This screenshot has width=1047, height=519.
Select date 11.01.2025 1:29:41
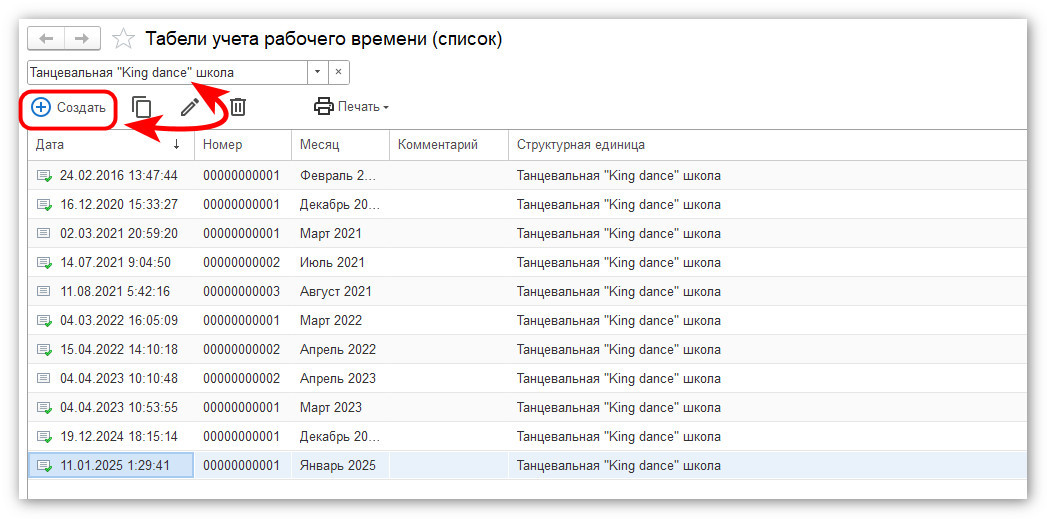pyautogui.click(x=116, y=466)
